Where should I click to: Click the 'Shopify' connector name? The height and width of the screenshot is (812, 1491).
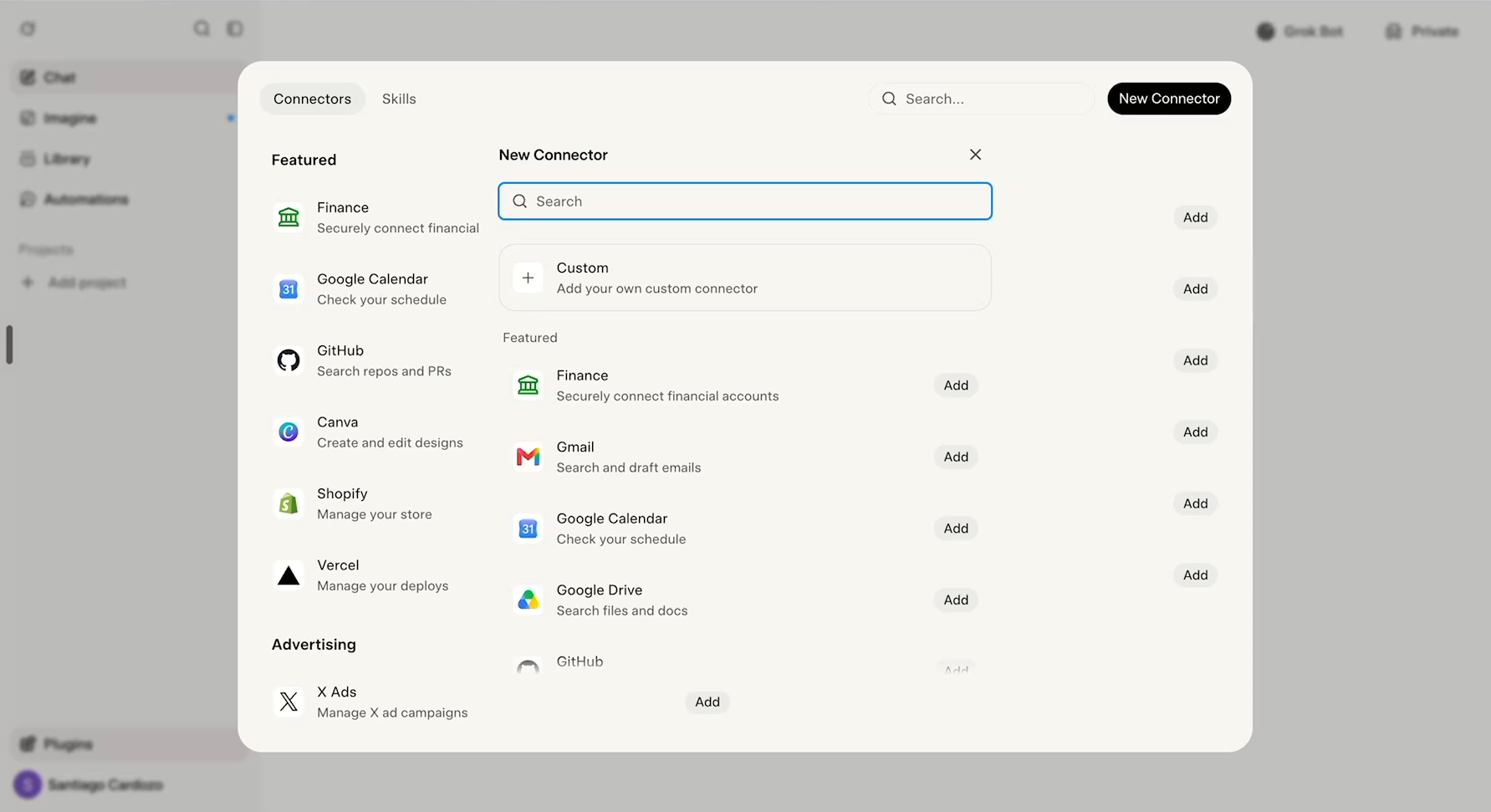point(342,493)
